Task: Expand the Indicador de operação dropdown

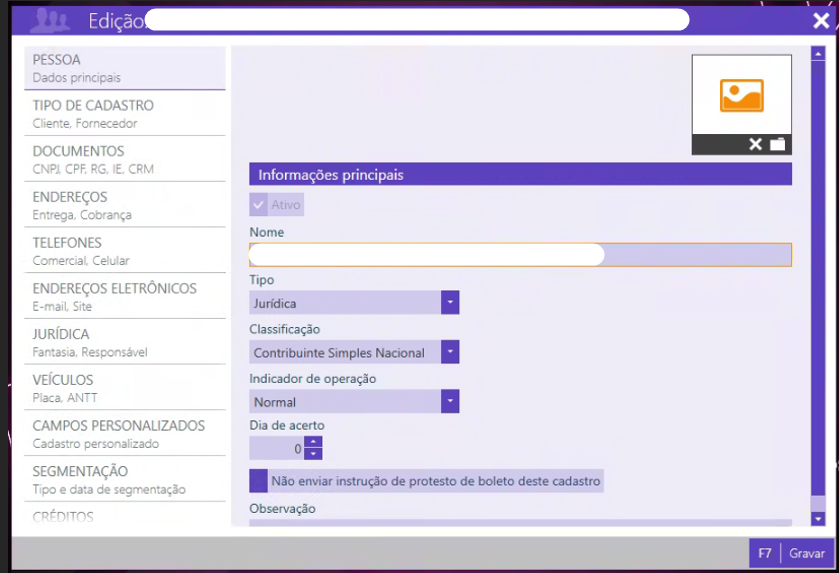Action: coord(450,401)
